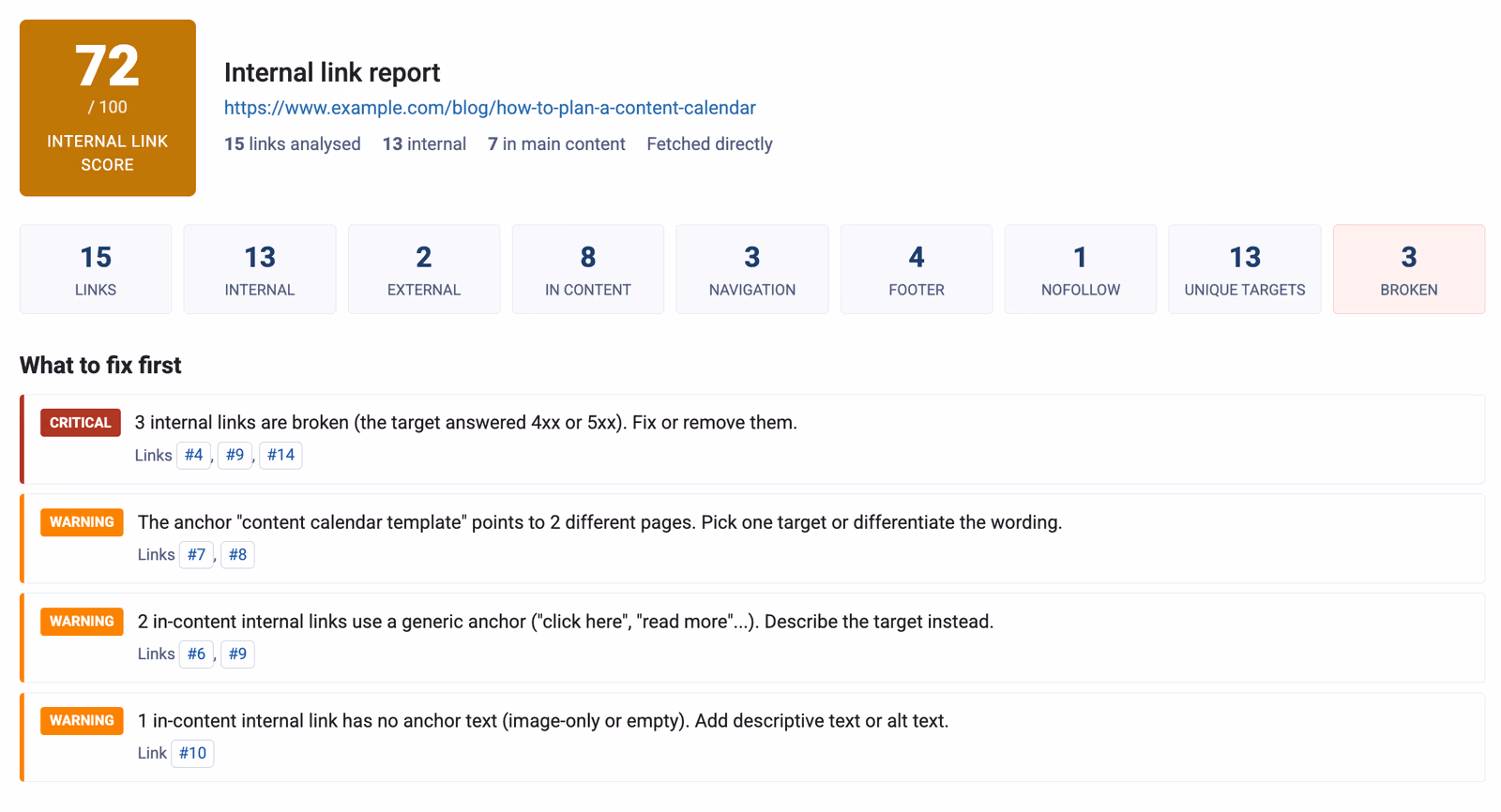The height and width of the screenshot is (812, 1501).
Task: Click the "7 in main content" text
Action: pos(556,143)
